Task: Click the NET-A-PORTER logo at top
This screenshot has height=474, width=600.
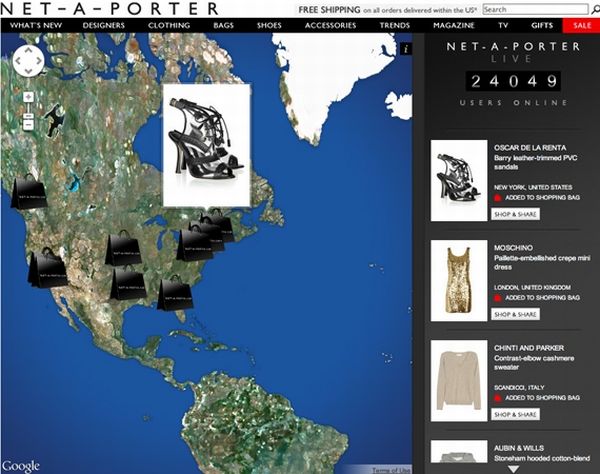Action: [109, 8]
